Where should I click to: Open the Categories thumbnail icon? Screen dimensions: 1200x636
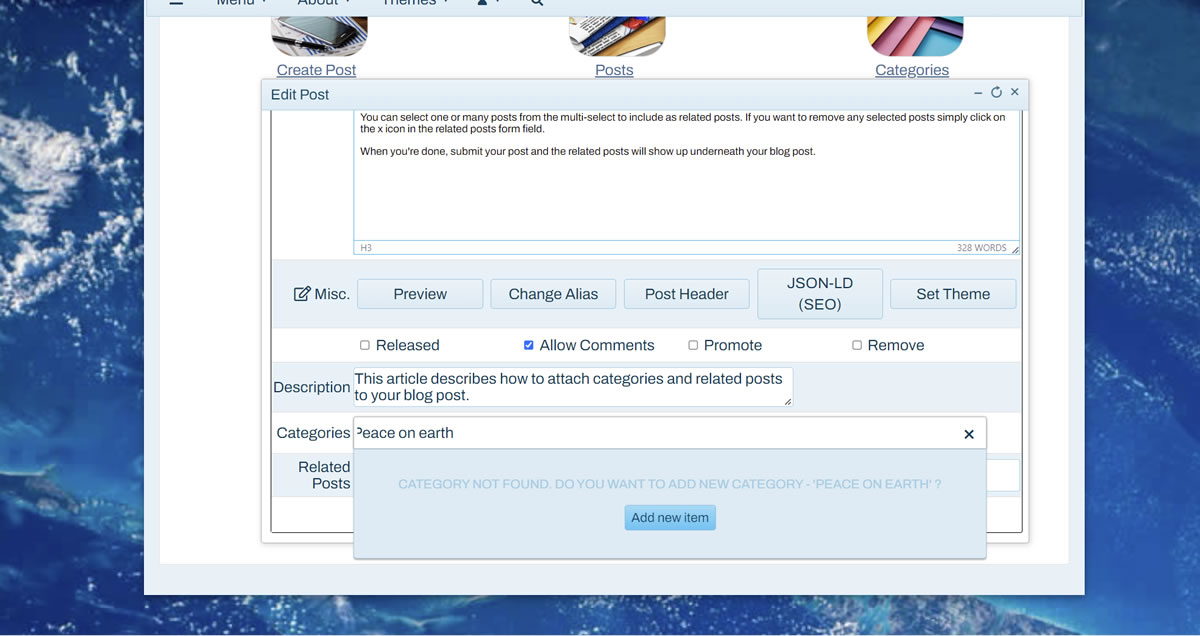(x=915, y=36)
